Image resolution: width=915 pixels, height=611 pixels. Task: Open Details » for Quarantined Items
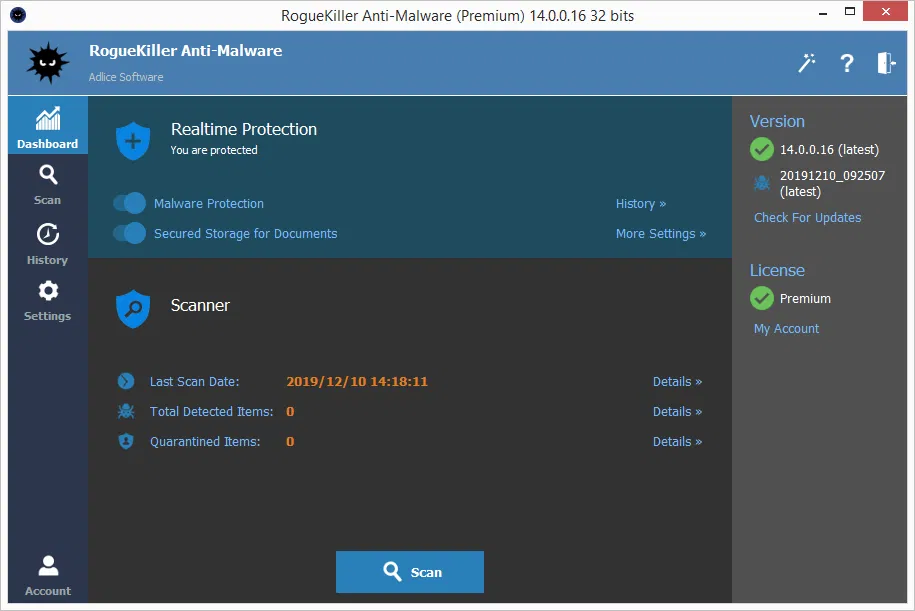click(677, 442)
